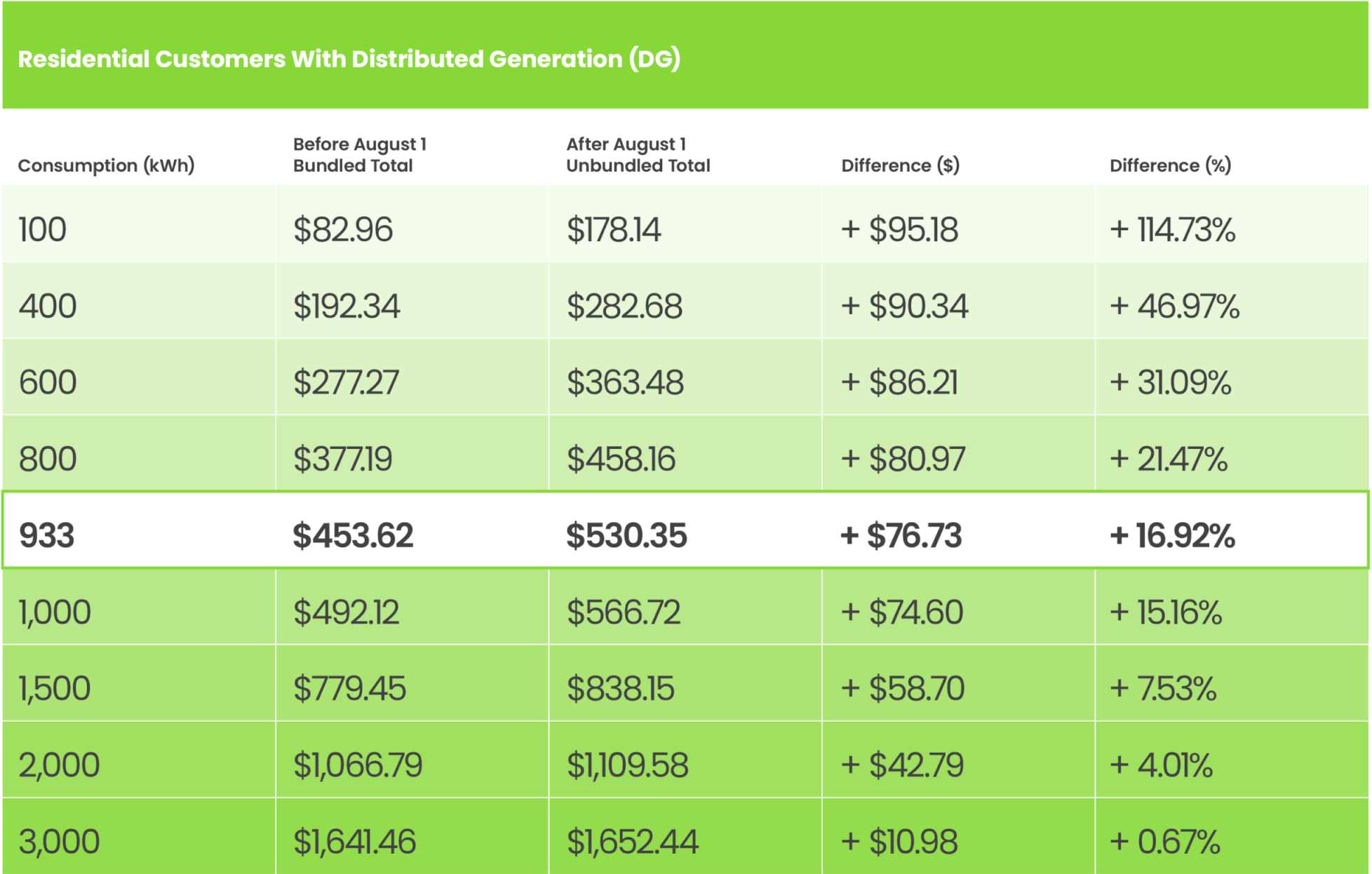1372x874 pixels.
Task: Select the Difference (%) column header
Action: click(x=1170, y=166)
